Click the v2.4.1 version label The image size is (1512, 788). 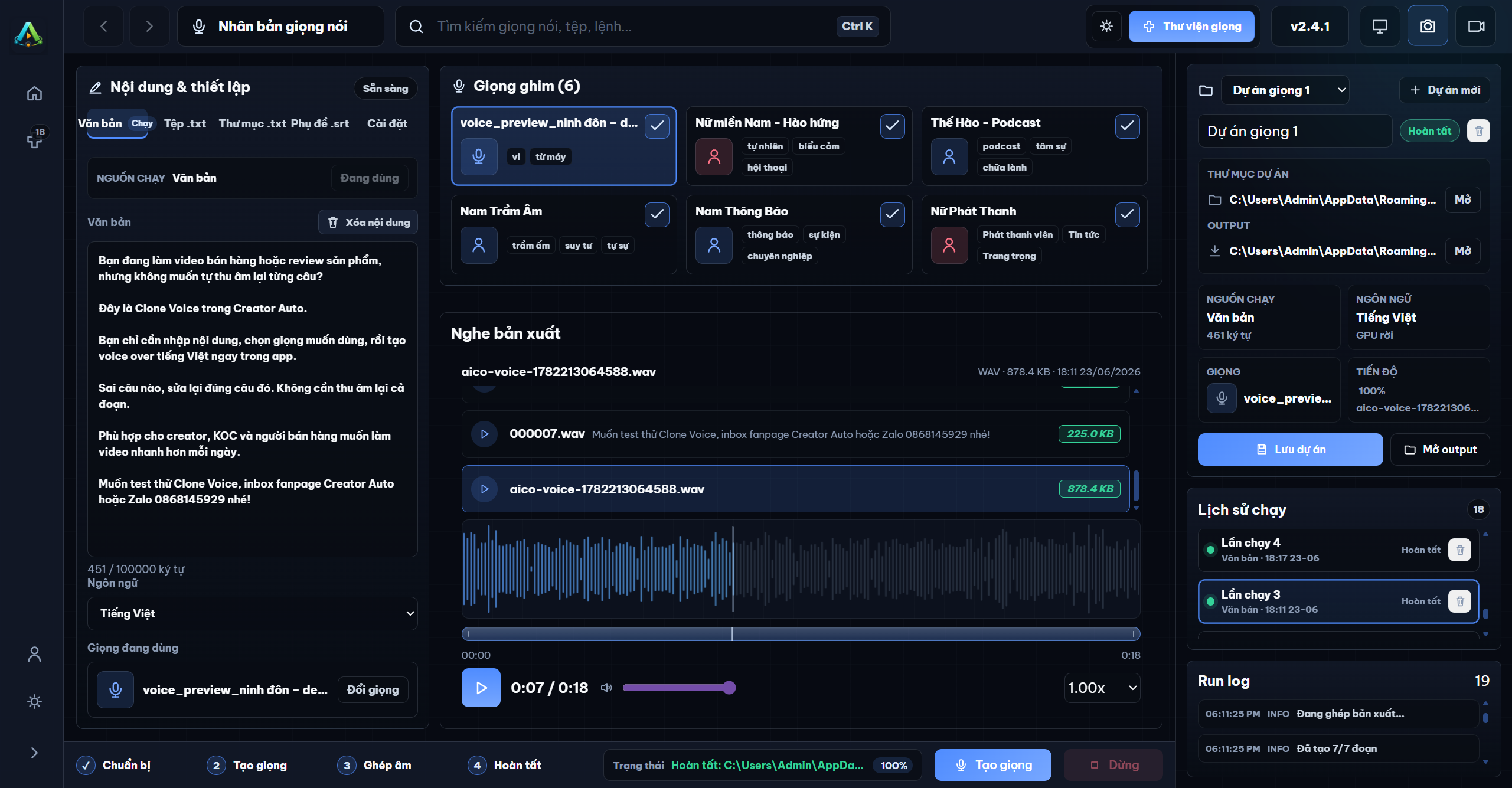1309,26
